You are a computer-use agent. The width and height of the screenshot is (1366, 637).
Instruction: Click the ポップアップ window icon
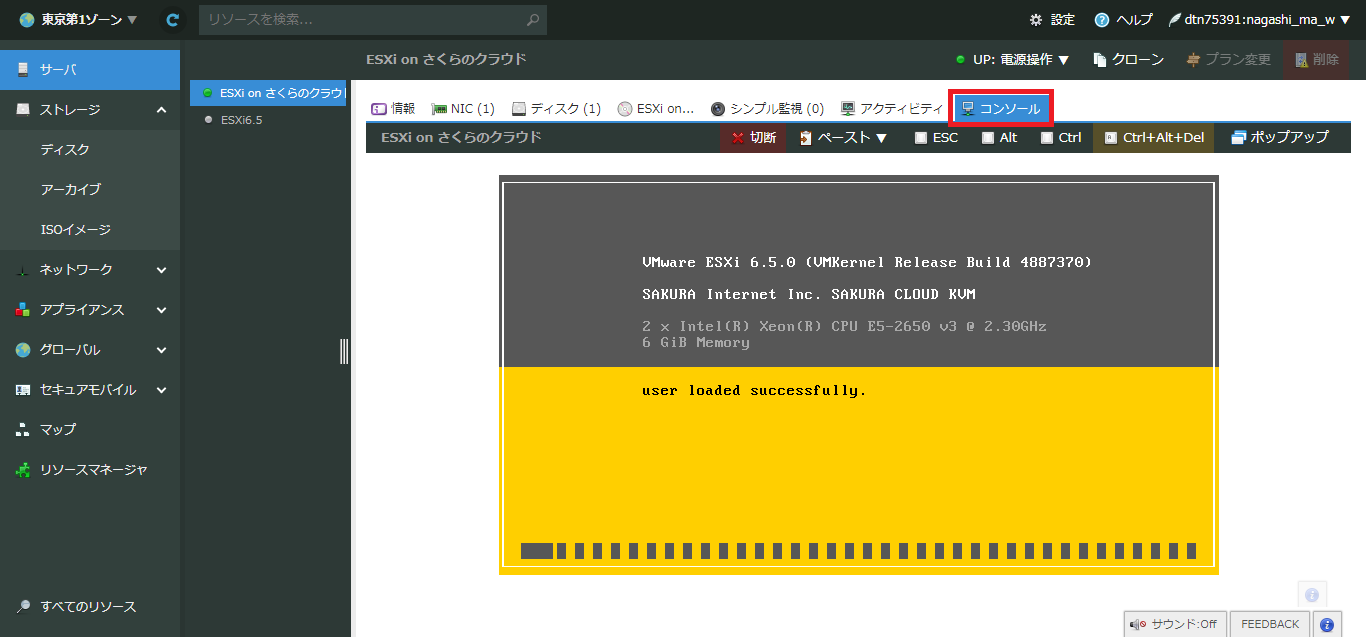[x=1239, y=137]
